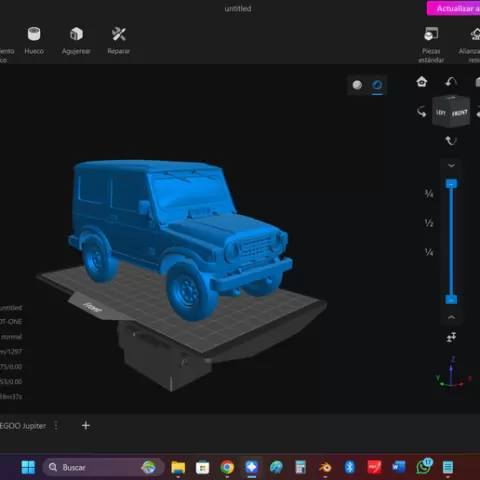The height and width of the screenshot is (480, 480).
Task: Switch to solid grey sphere render mode
Action: click(357, 85)
